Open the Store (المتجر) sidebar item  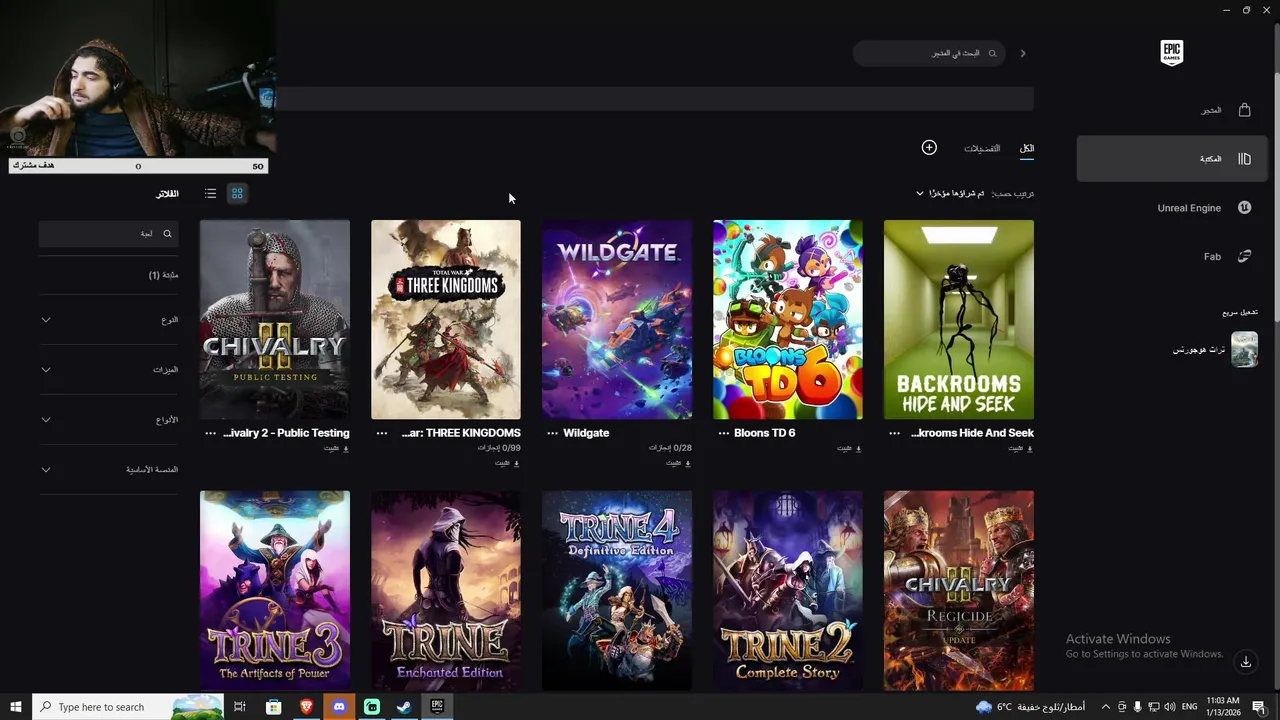[1172, 110]
